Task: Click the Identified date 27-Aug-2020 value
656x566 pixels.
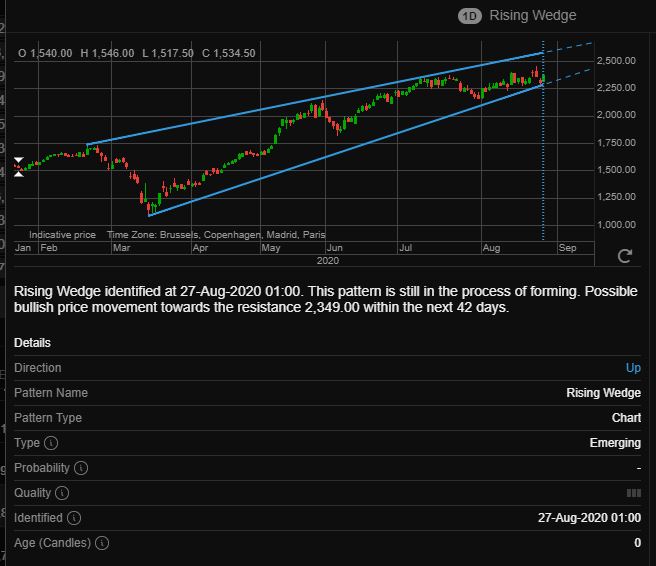Action: click(589, 518)
